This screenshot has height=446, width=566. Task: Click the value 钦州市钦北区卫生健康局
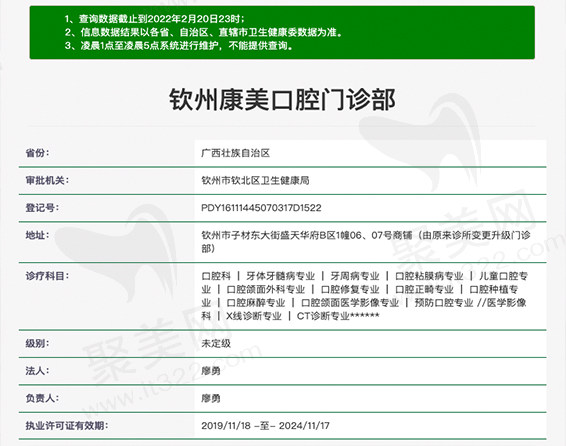255,180
